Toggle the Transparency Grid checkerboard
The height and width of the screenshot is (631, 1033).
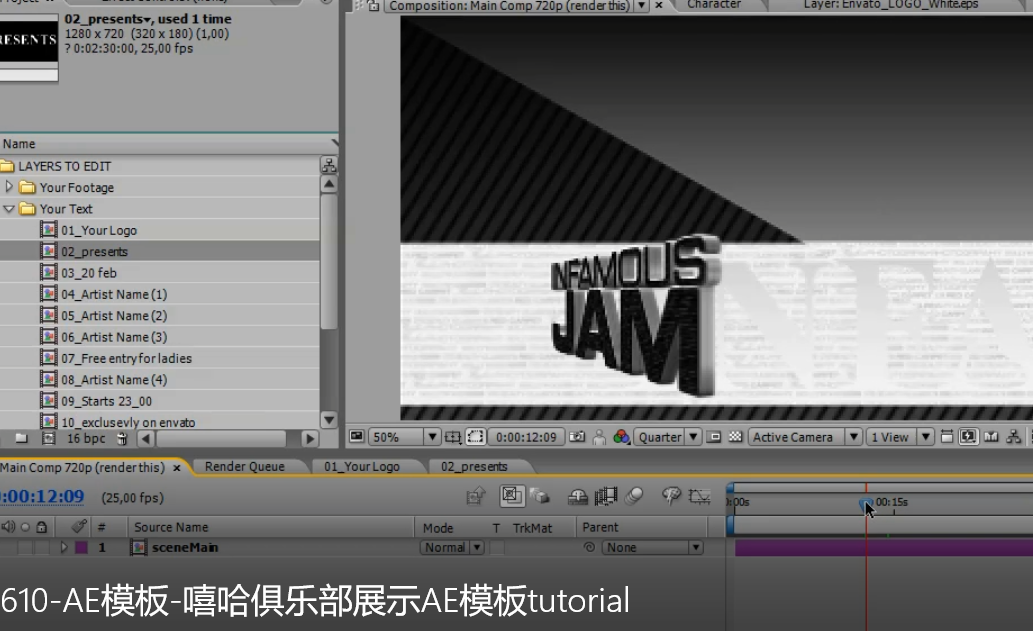tap(735, 437)
